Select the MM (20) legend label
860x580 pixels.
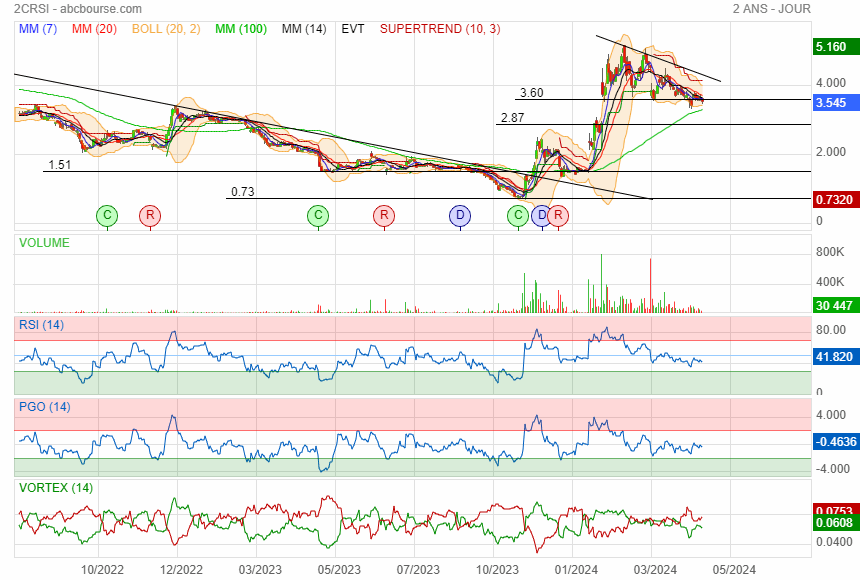pos(94,29)
